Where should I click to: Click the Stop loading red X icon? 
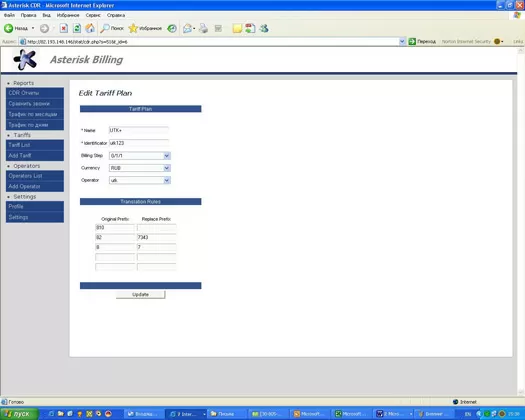[x=64, y=28]
